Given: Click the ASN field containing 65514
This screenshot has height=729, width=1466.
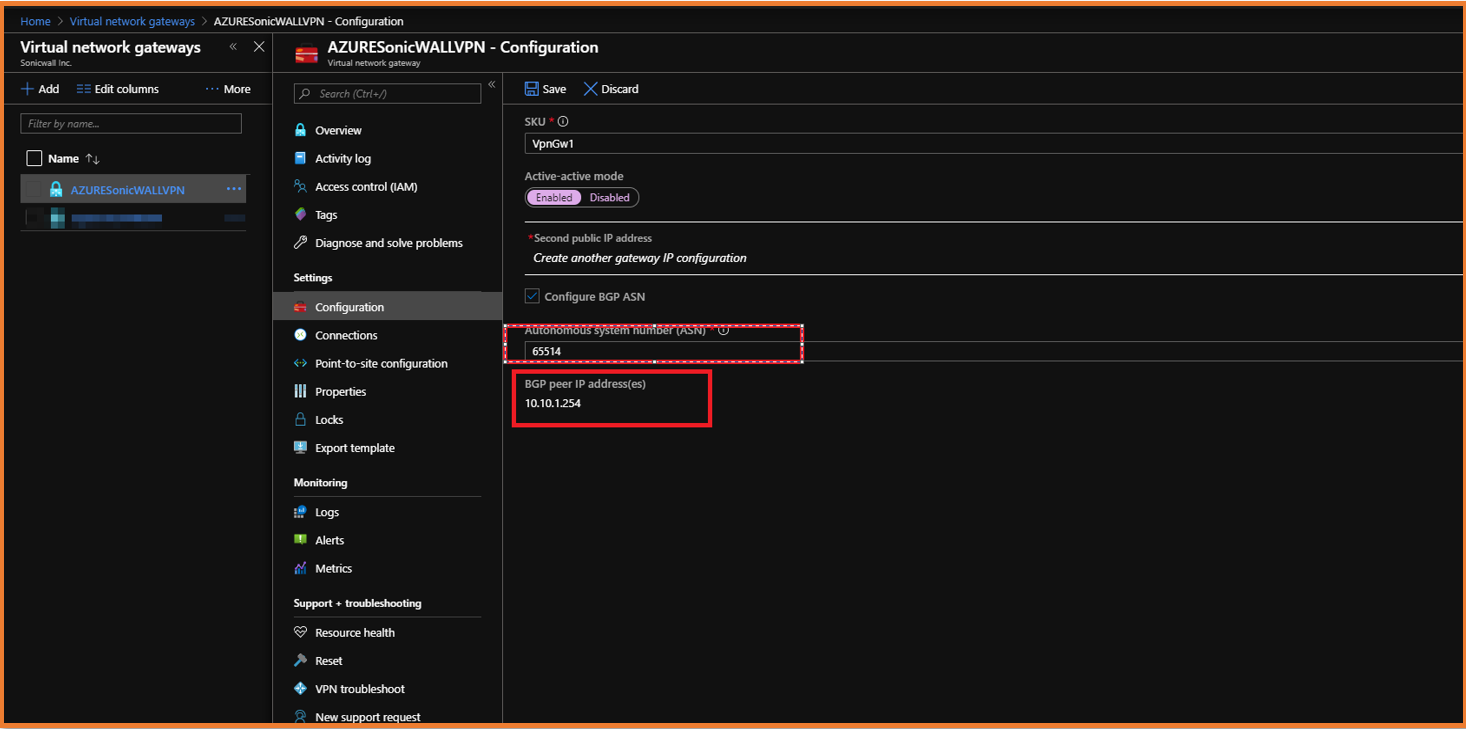Looking at the screenshot, I should click(x=994, y=351).
